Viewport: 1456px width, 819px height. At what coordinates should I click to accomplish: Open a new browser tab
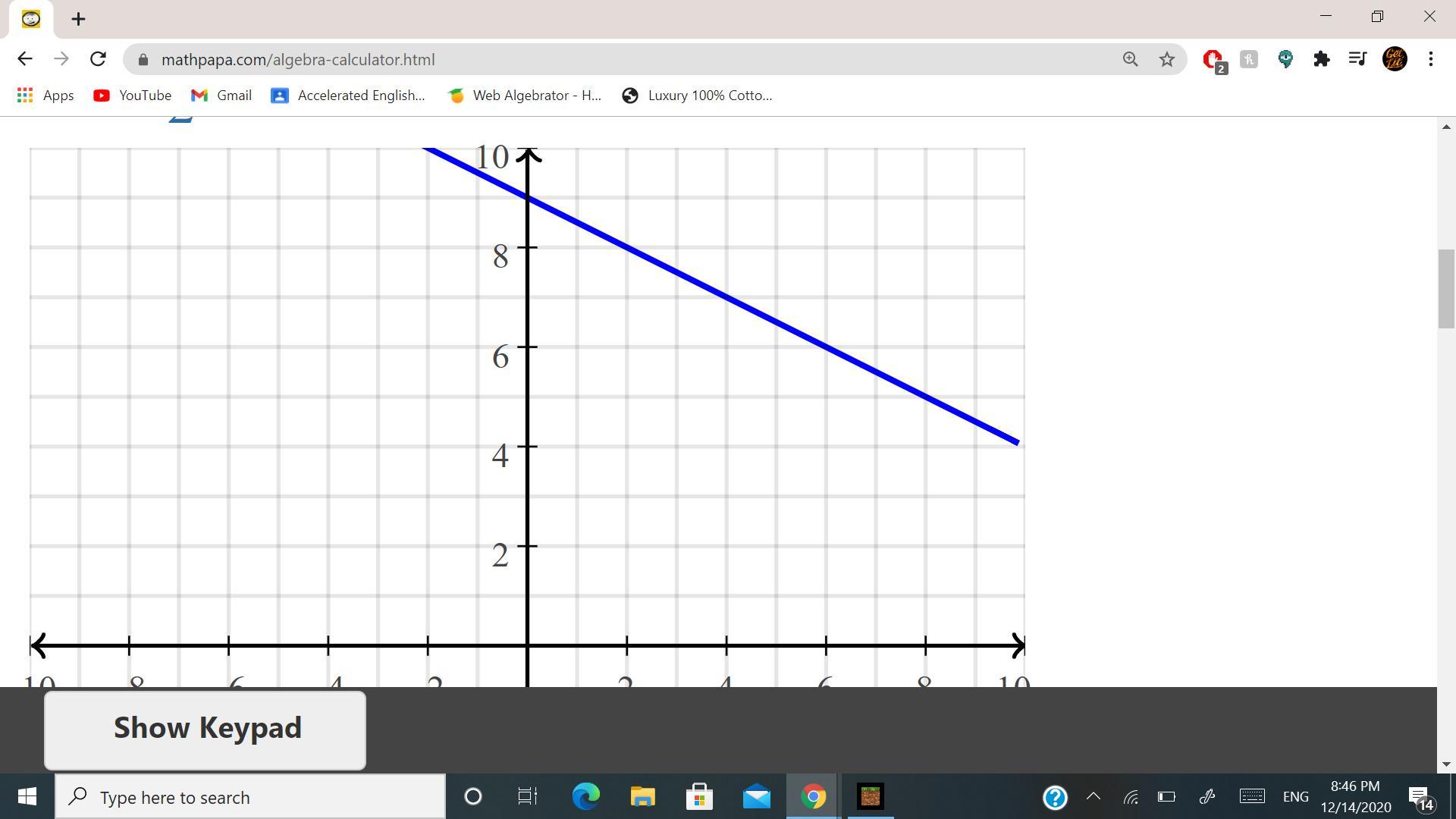point(78,19)
